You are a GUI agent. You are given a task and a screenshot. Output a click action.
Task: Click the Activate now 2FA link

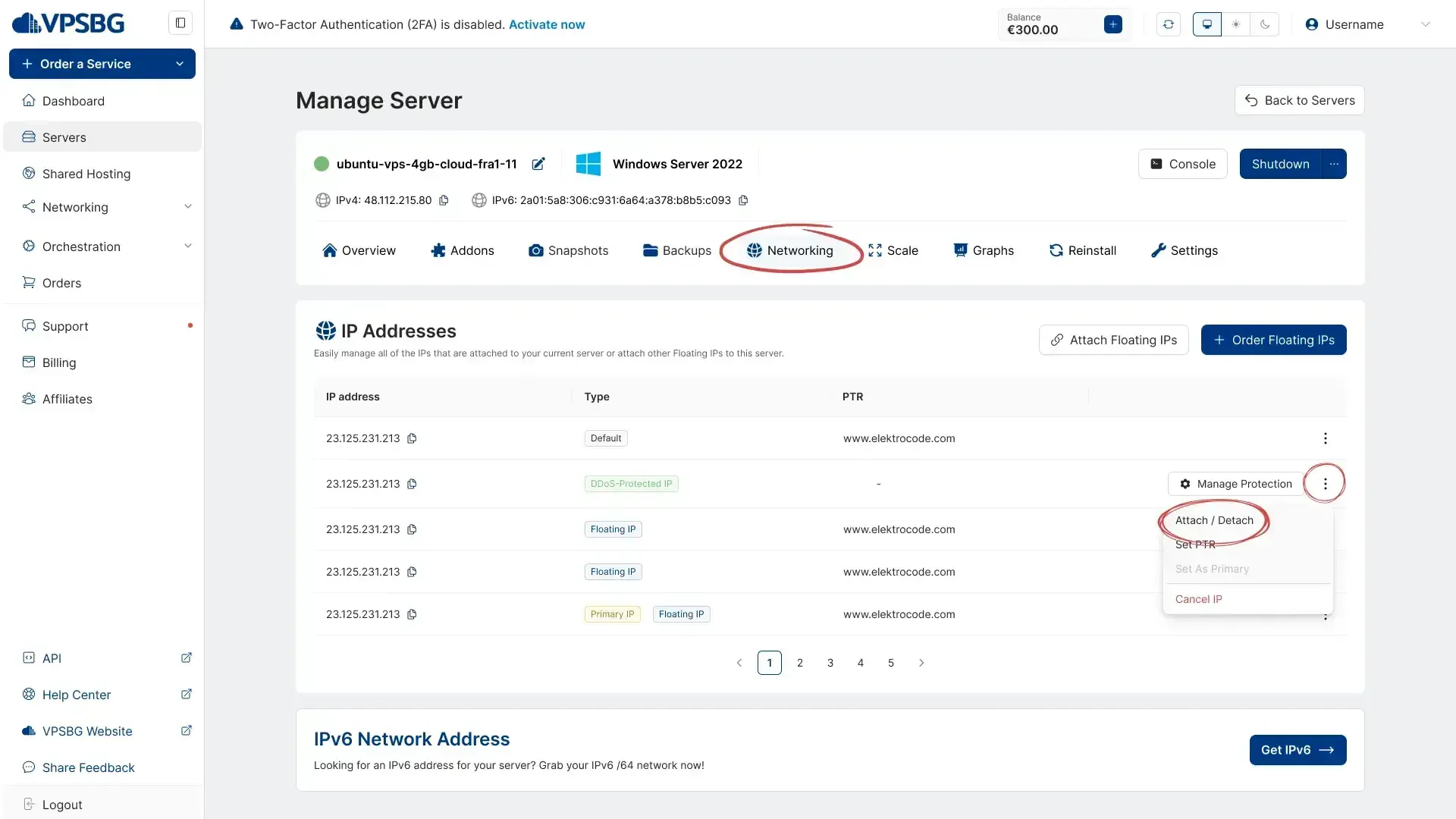point(546,24)
